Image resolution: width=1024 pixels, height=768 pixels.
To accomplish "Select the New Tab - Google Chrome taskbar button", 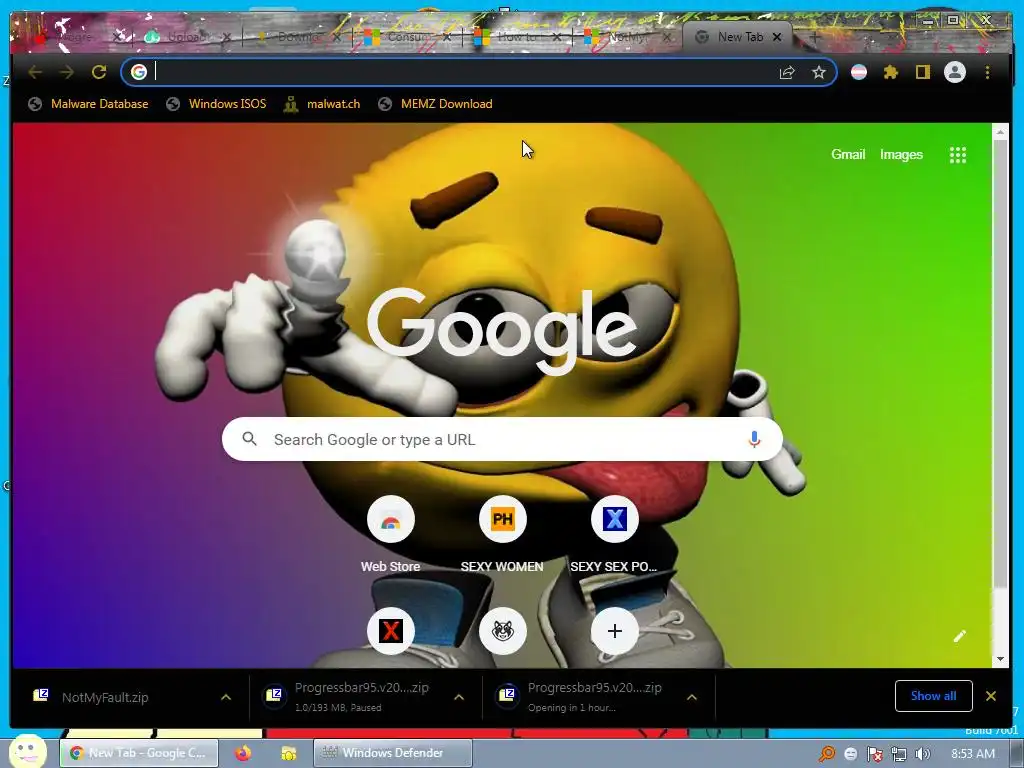I will 138,753.
